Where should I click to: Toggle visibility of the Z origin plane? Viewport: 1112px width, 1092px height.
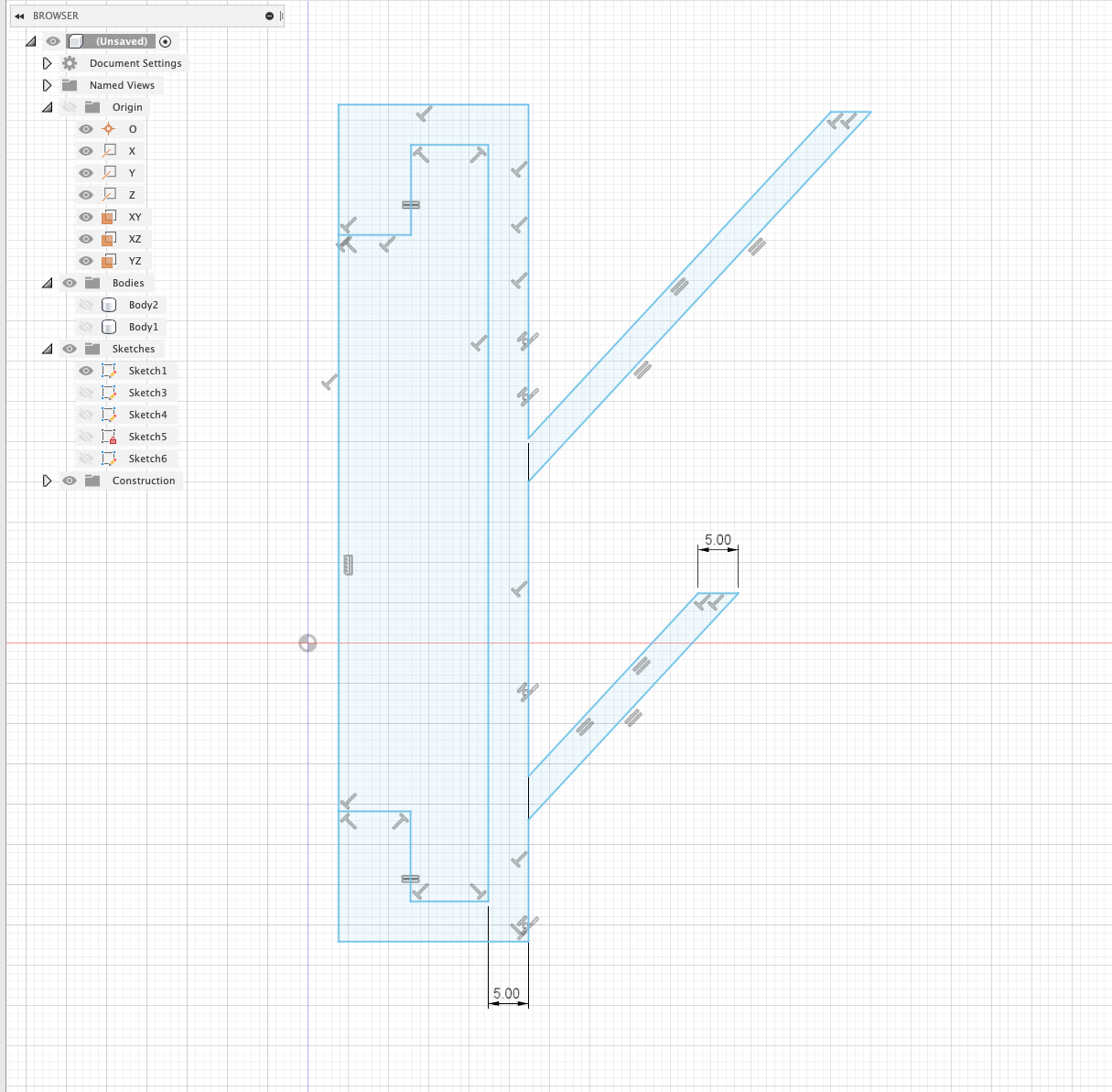pyautogui.click(x=85, y=195)
